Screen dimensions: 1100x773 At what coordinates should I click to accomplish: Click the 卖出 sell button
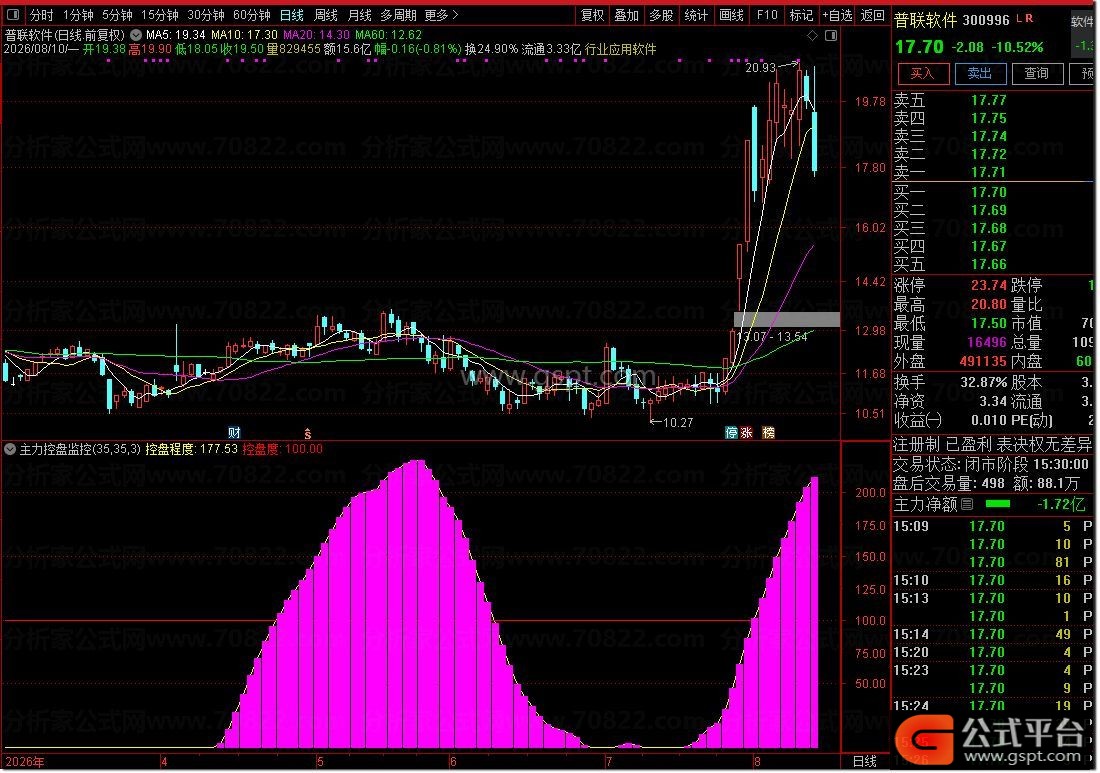point(980,73)
